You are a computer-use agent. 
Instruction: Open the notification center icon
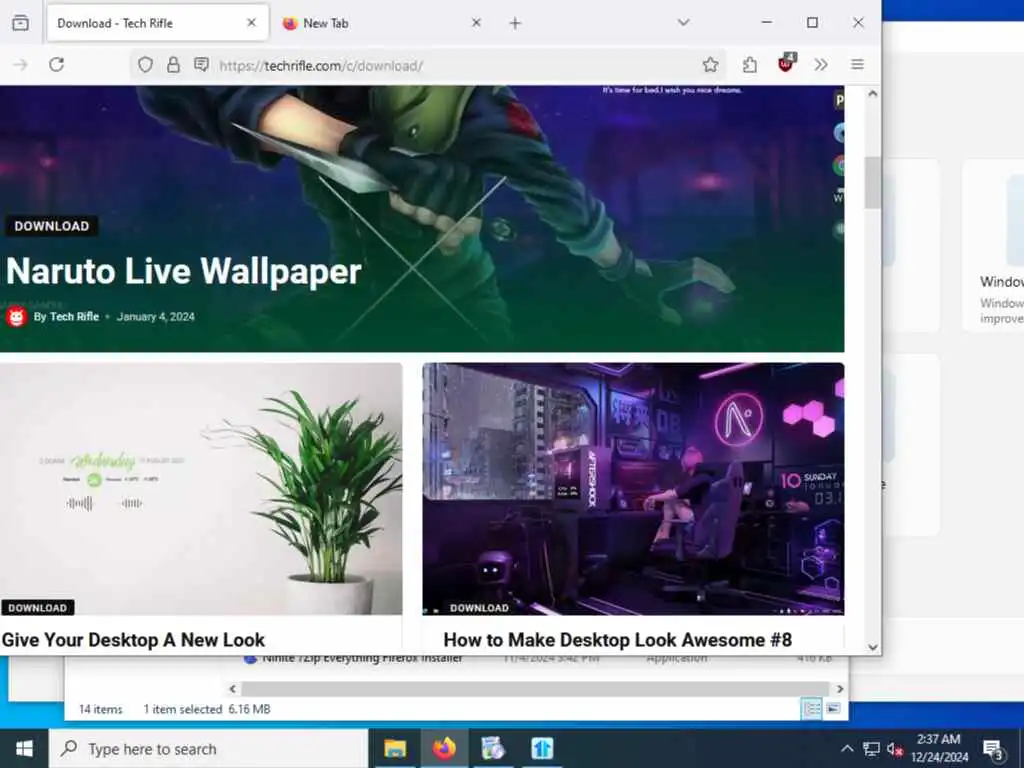[x=994, y=750]
